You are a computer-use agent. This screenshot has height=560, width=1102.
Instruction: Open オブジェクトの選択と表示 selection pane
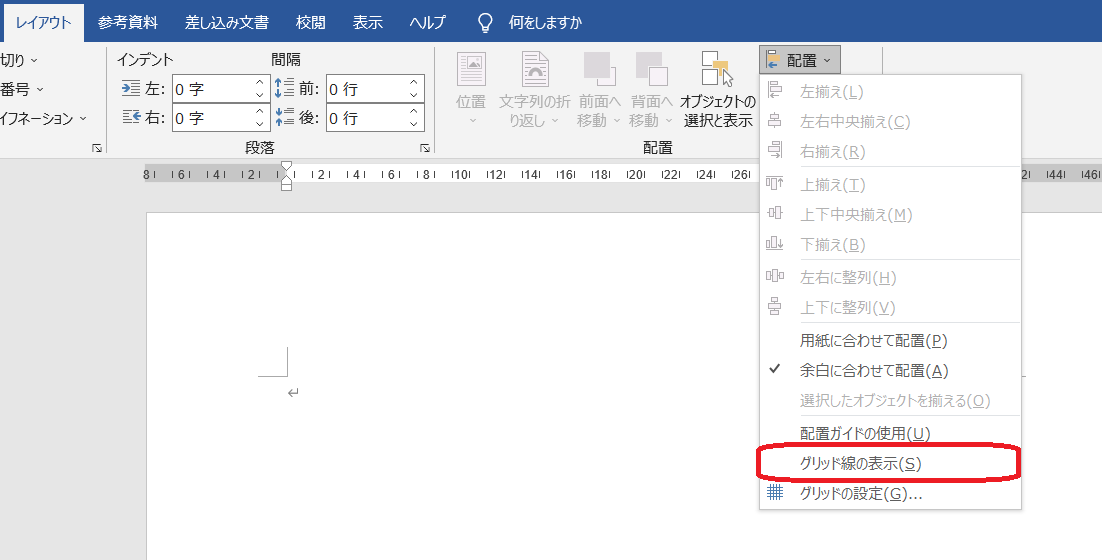point(718,89)
